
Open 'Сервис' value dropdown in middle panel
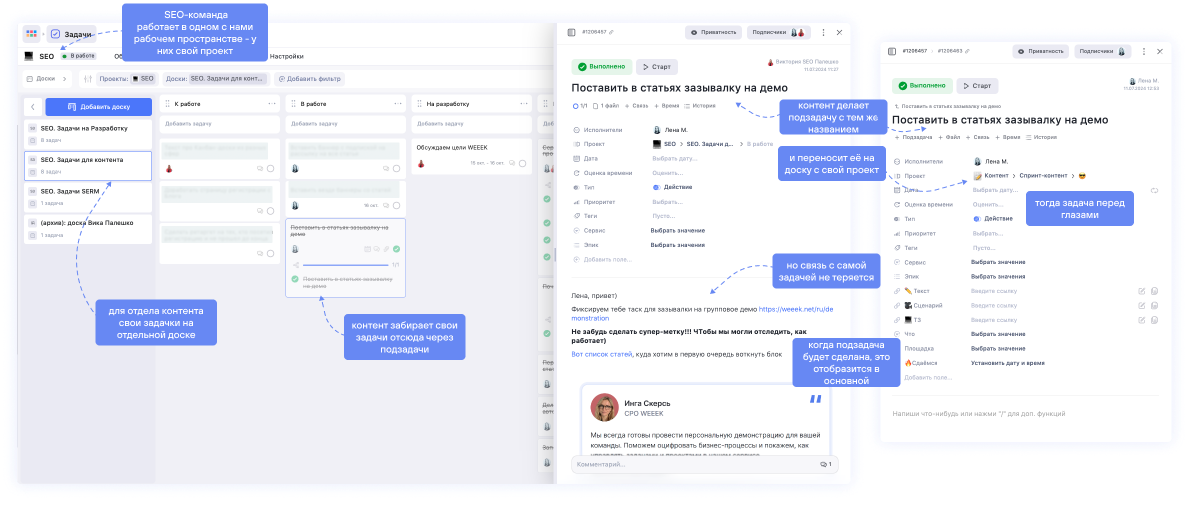(677, 230)
